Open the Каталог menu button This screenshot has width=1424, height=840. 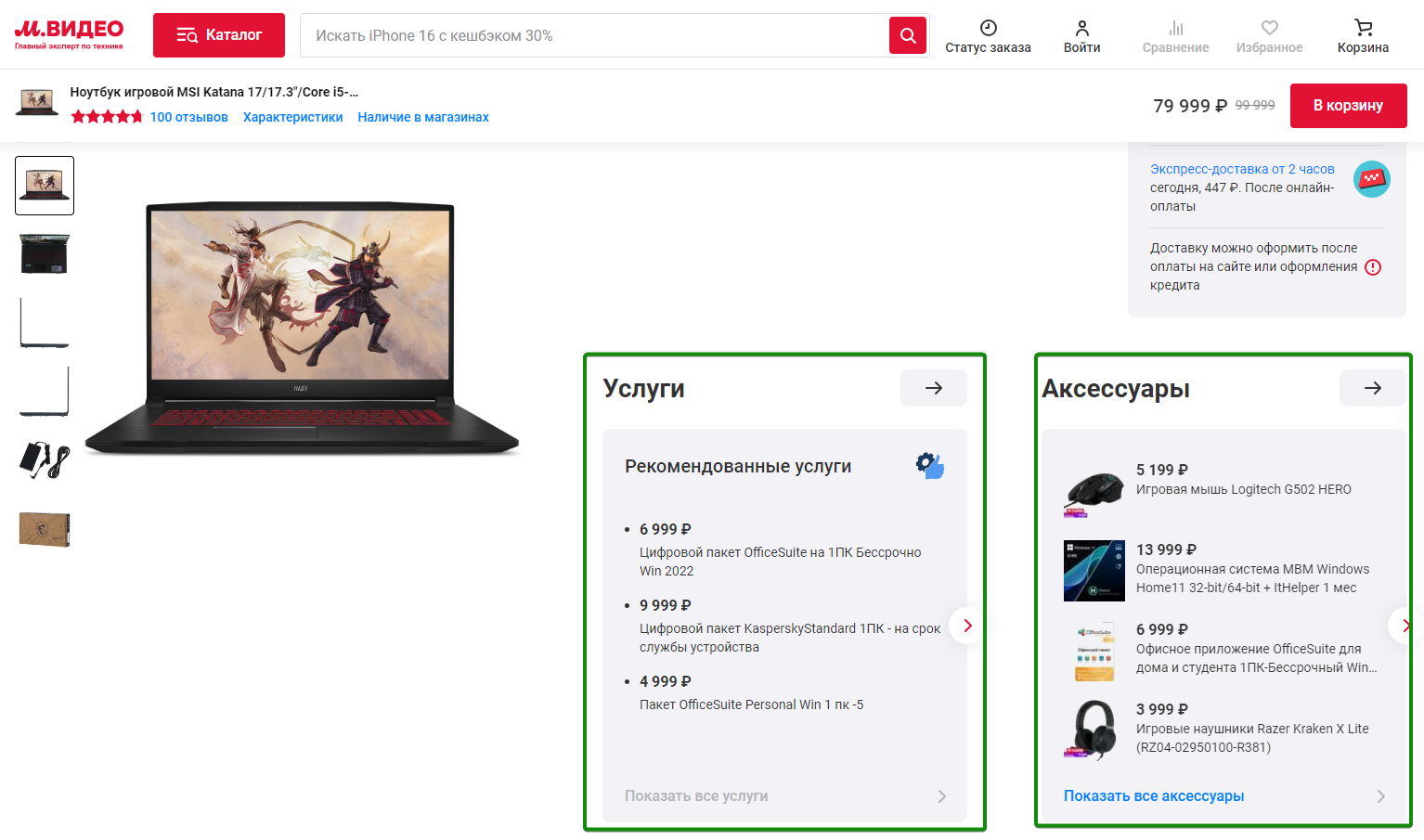coord(219,35)
